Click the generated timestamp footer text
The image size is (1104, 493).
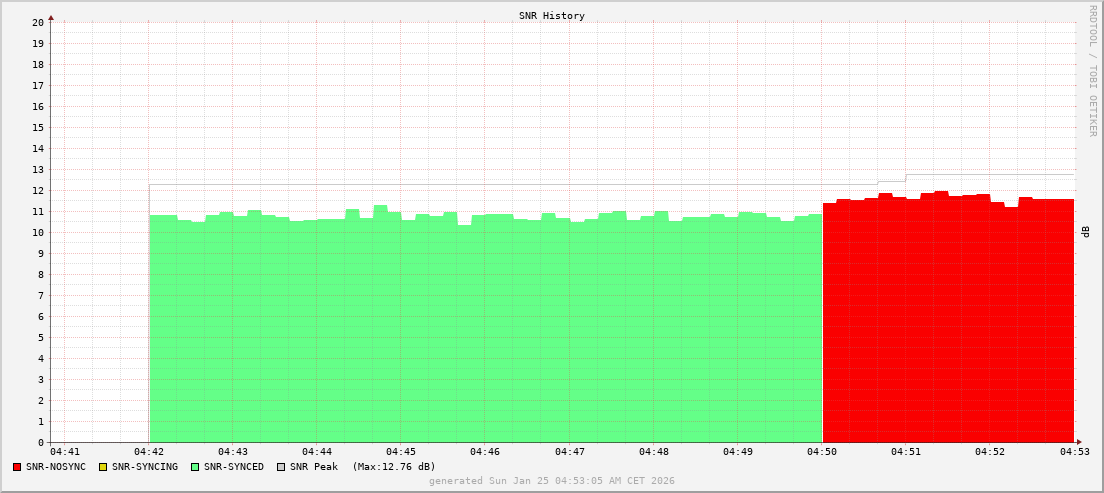tap(552, 481)
